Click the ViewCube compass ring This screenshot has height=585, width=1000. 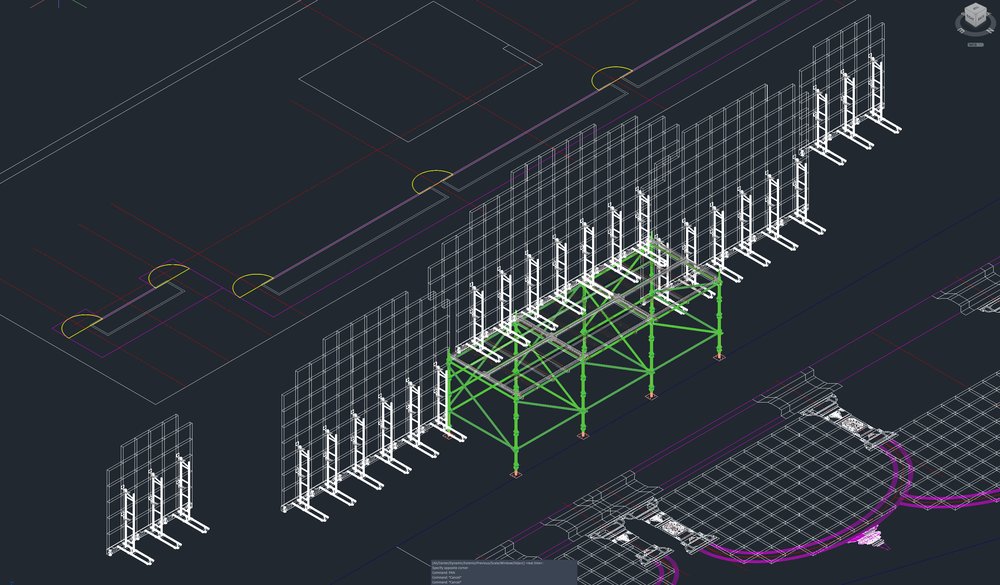(958, 29)
